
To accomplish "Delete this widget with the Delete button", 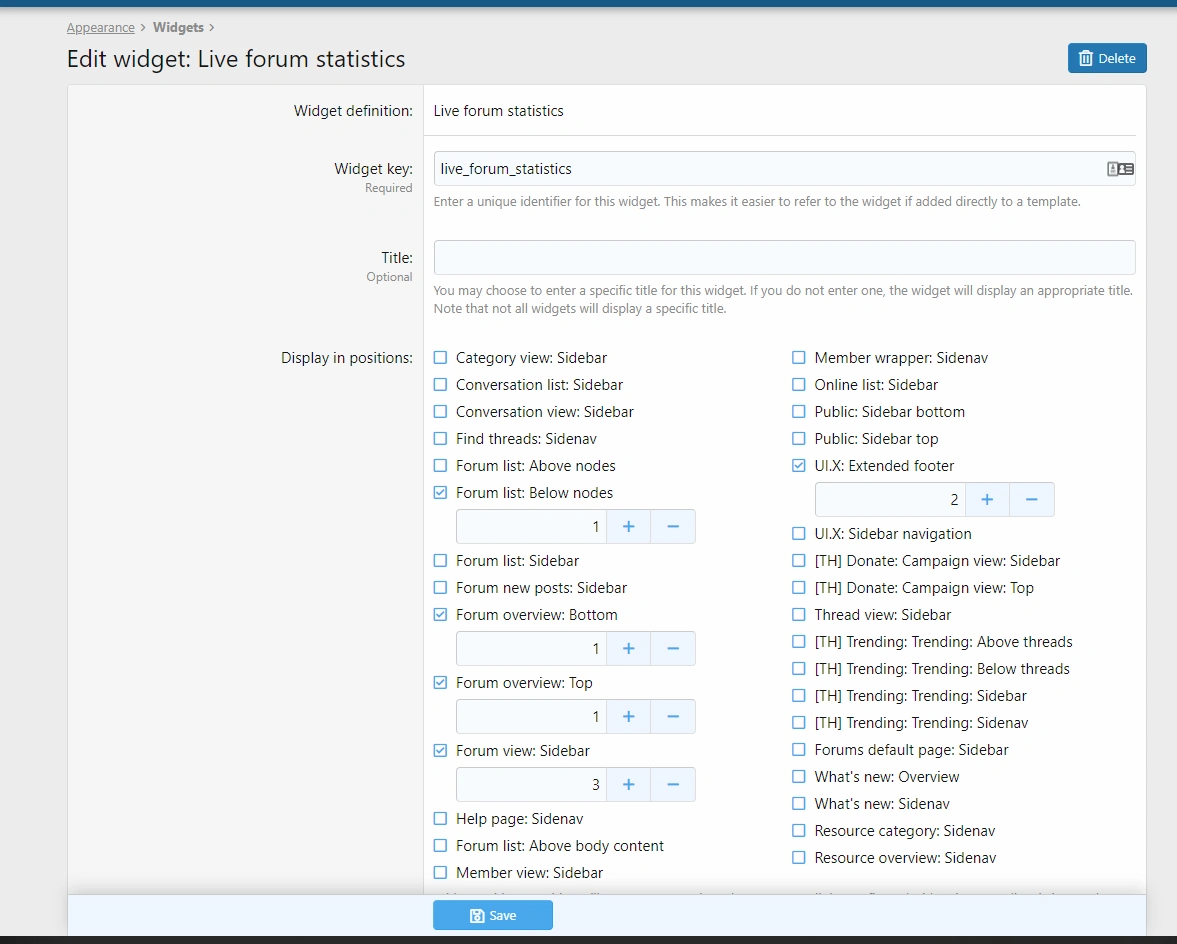I will 1107,58.
